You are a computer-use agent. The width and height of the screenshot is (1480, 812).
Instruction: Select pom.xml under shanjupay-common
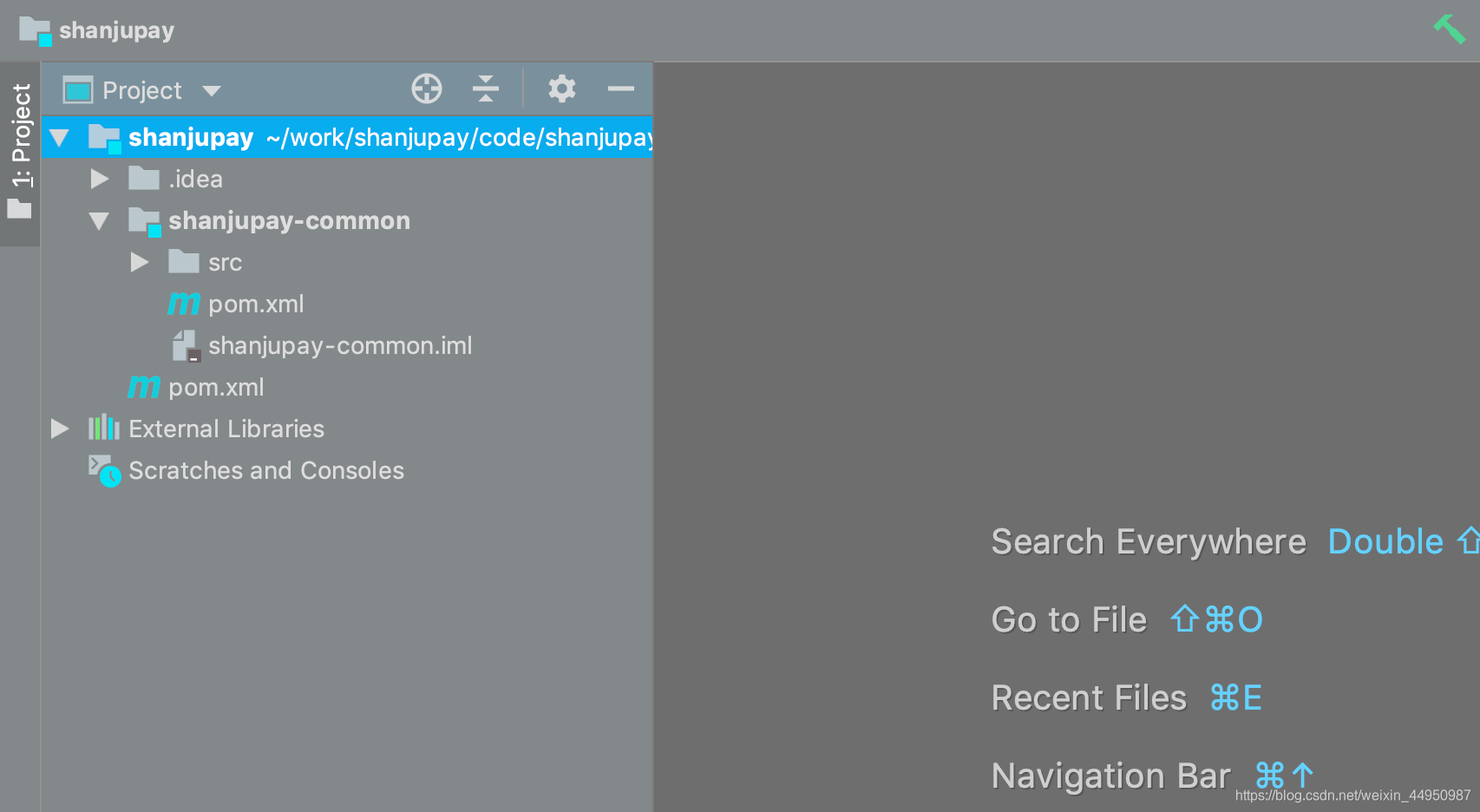pyautogui.click(x=347, y=304)
